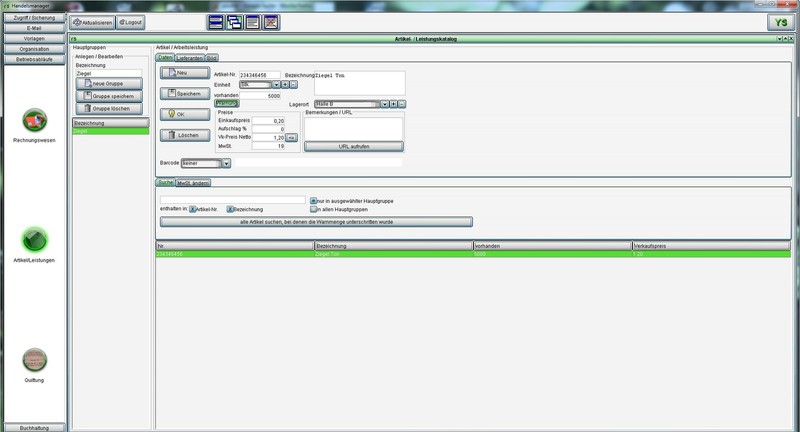This screenshot has height=432, width=800.
Task: Click the barcode value input field
Action: click(x=318, y=163)
